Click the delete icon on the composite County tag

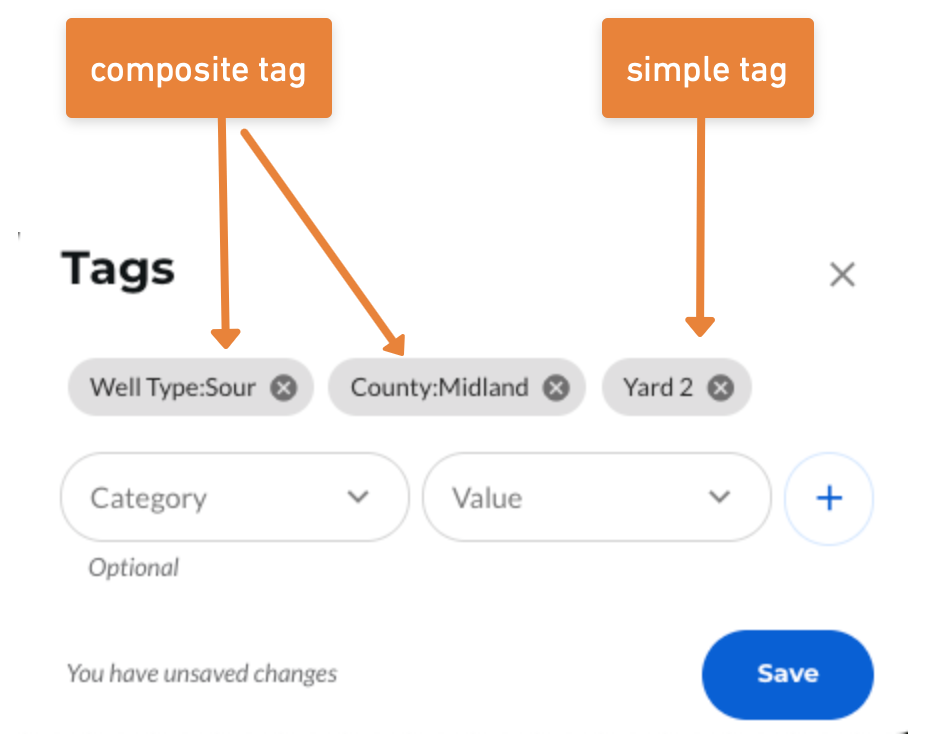(556, 388)
